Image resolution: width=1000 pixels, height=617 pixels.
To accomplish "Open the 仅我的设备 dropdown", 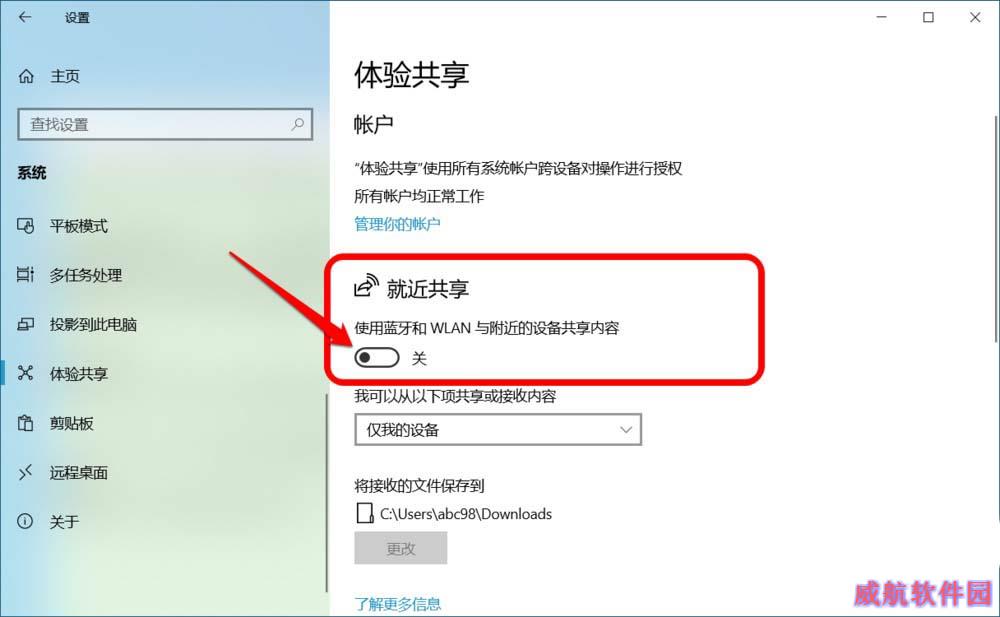I will [x=498, y=429].
